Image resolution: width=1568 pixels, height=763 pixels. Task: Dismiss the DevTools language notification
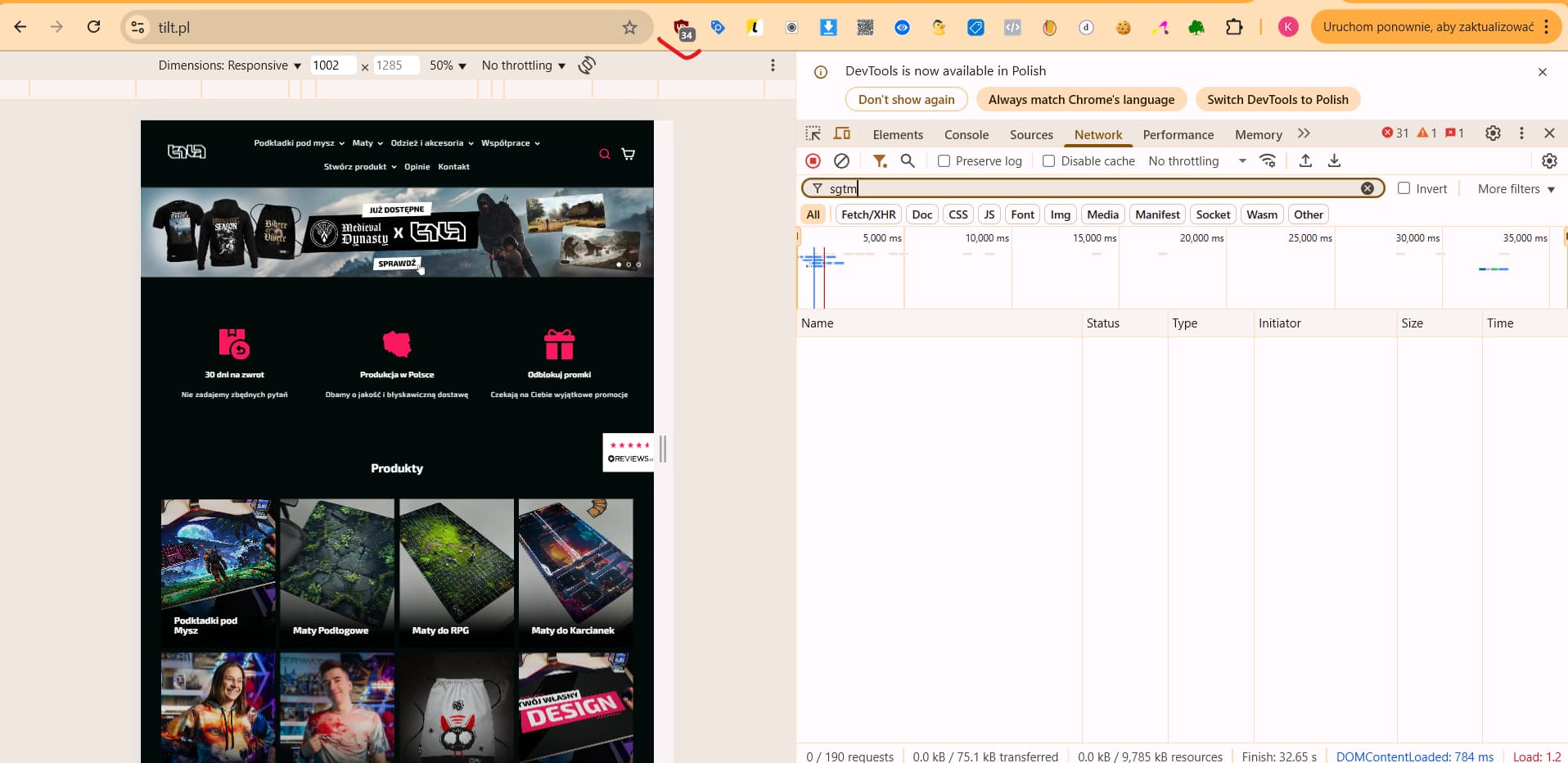1543,72
